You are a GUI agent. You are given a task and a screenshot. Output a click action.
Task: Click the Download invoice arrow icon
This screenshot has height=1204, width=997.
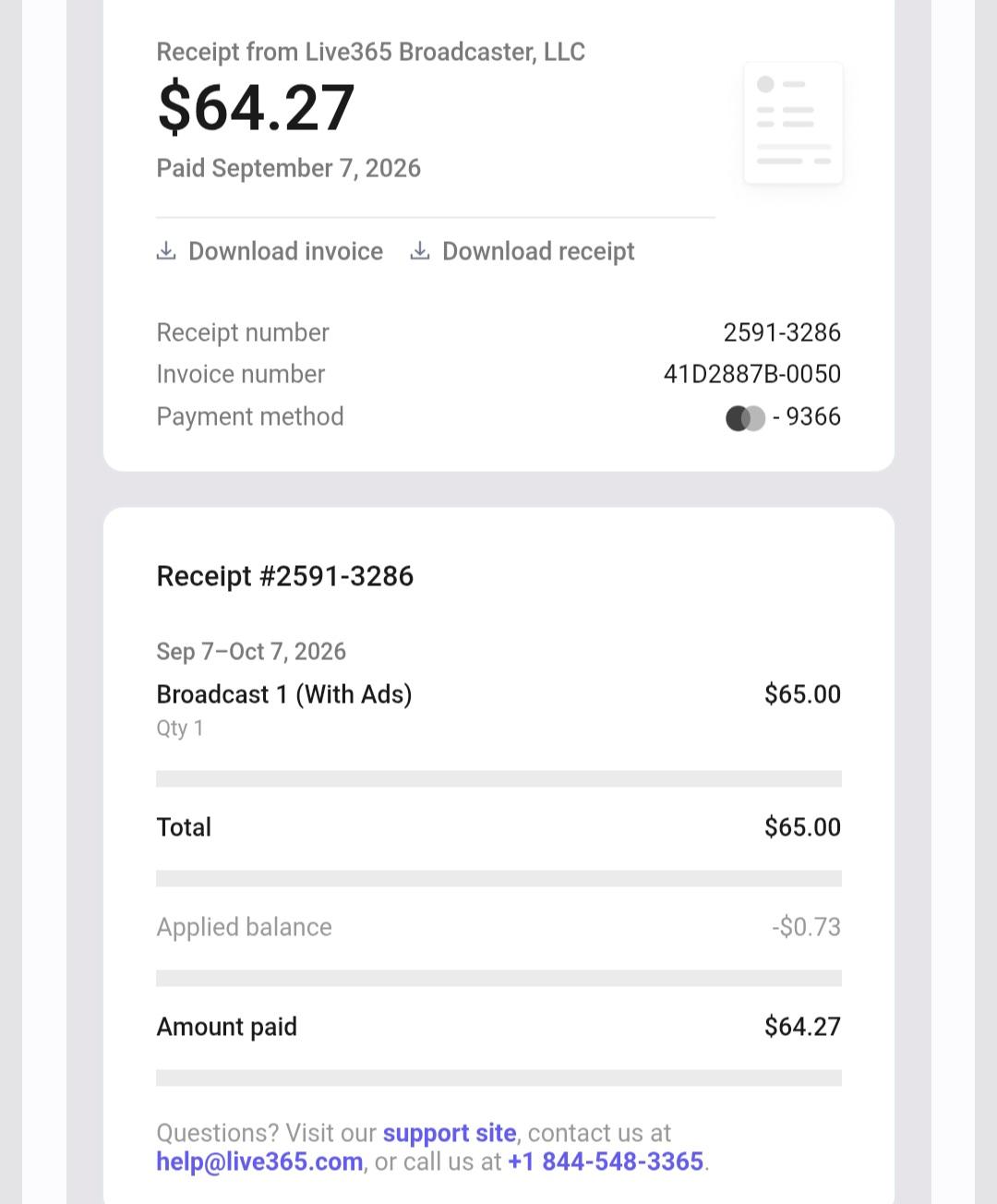166,251
